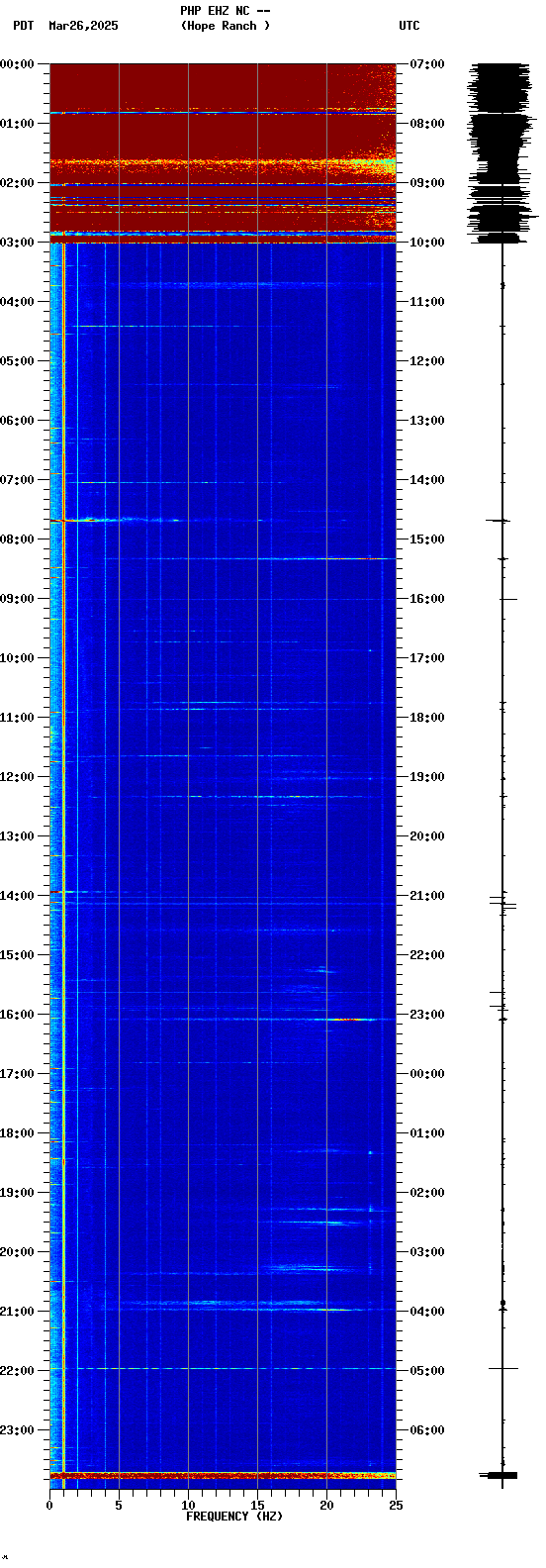Click the PDT time label 22:00
Image resolution: width=546 pixels, height=1568 pixels.
[x=17, y=1371]
